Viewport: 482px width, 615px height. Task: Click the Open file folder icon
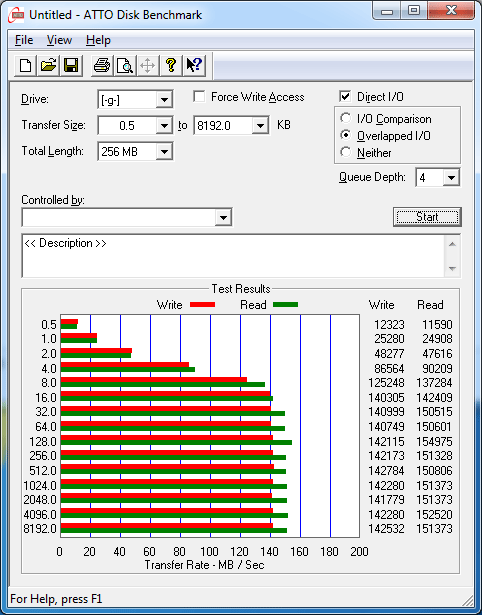48,65
